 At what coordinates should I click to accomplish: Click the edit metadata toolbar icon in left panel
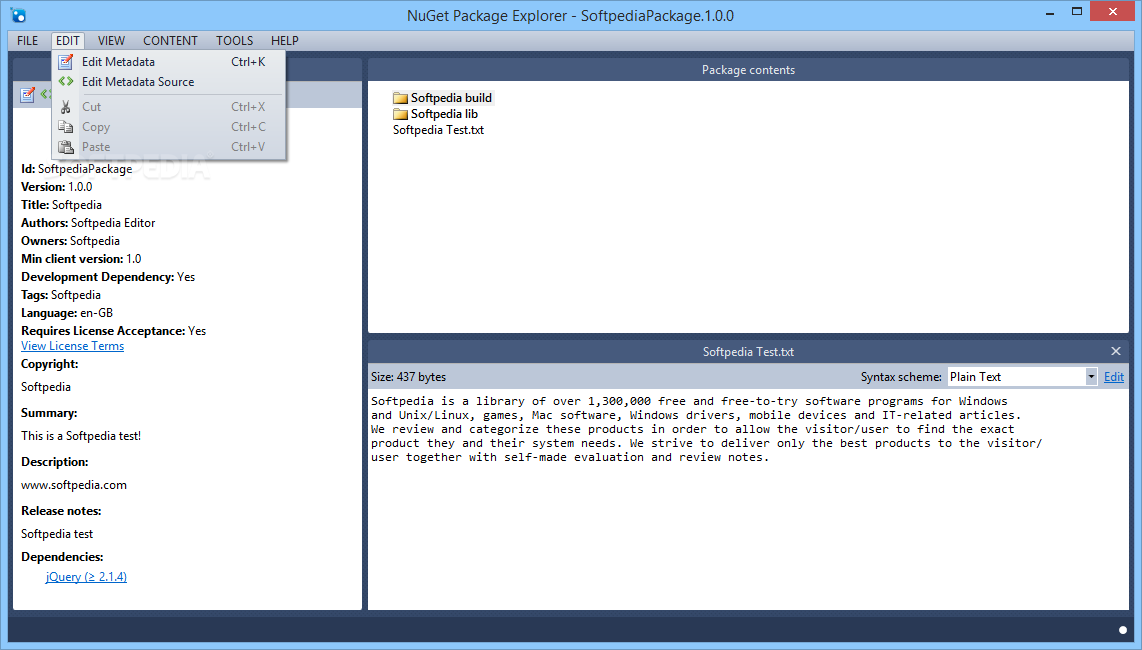coord(28,95)
